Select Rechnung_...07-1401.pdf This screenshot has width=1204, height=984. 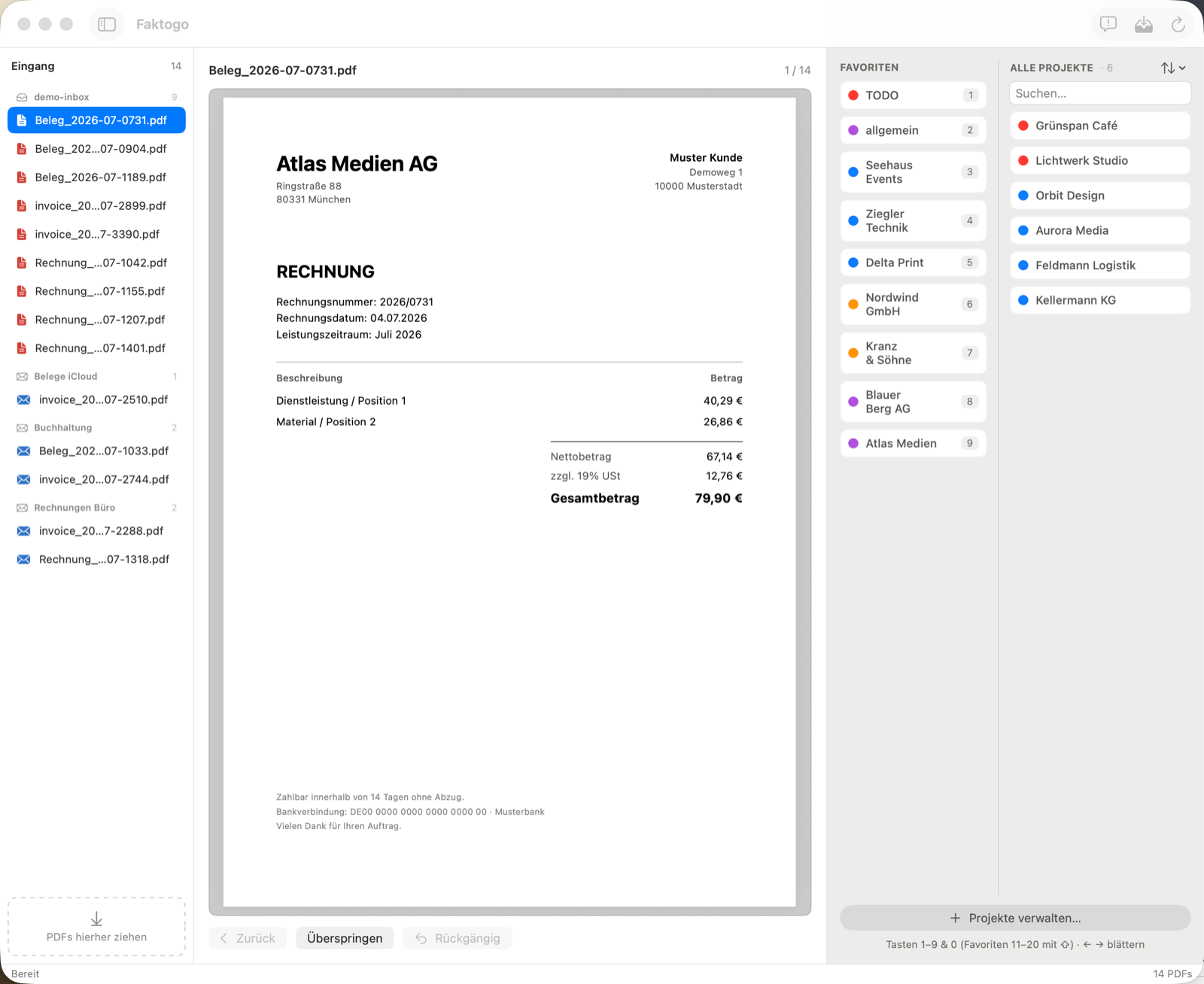(96, 348)
